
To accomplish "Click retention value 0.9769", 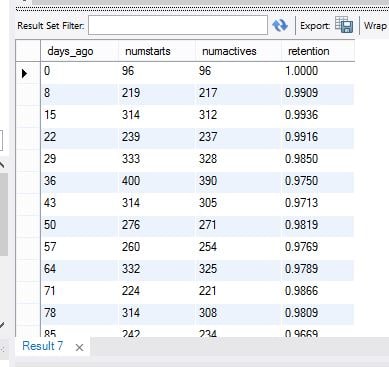I will (x=317, y=247).
